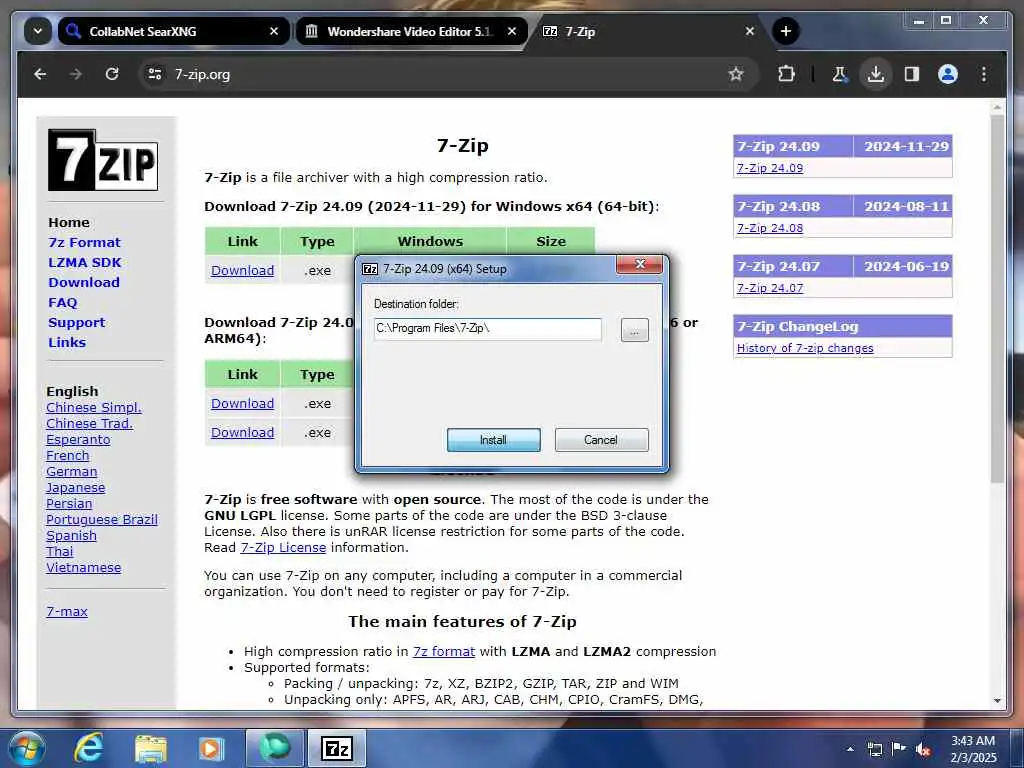Open the 7-Zip 24.07 news link
This screenshot has width=1024, height=768.
click(x=770, y=288)
